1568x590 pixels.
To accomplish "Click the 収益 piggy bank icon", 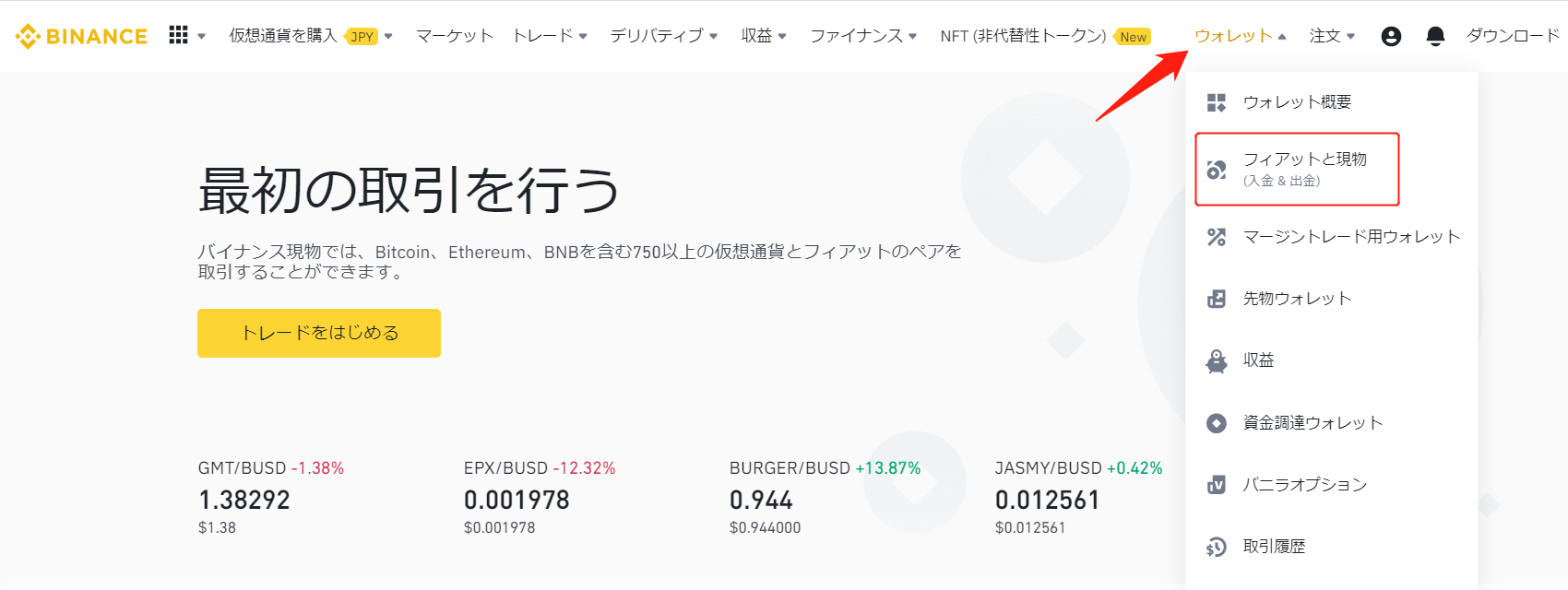I will (x=1217, y=360).
